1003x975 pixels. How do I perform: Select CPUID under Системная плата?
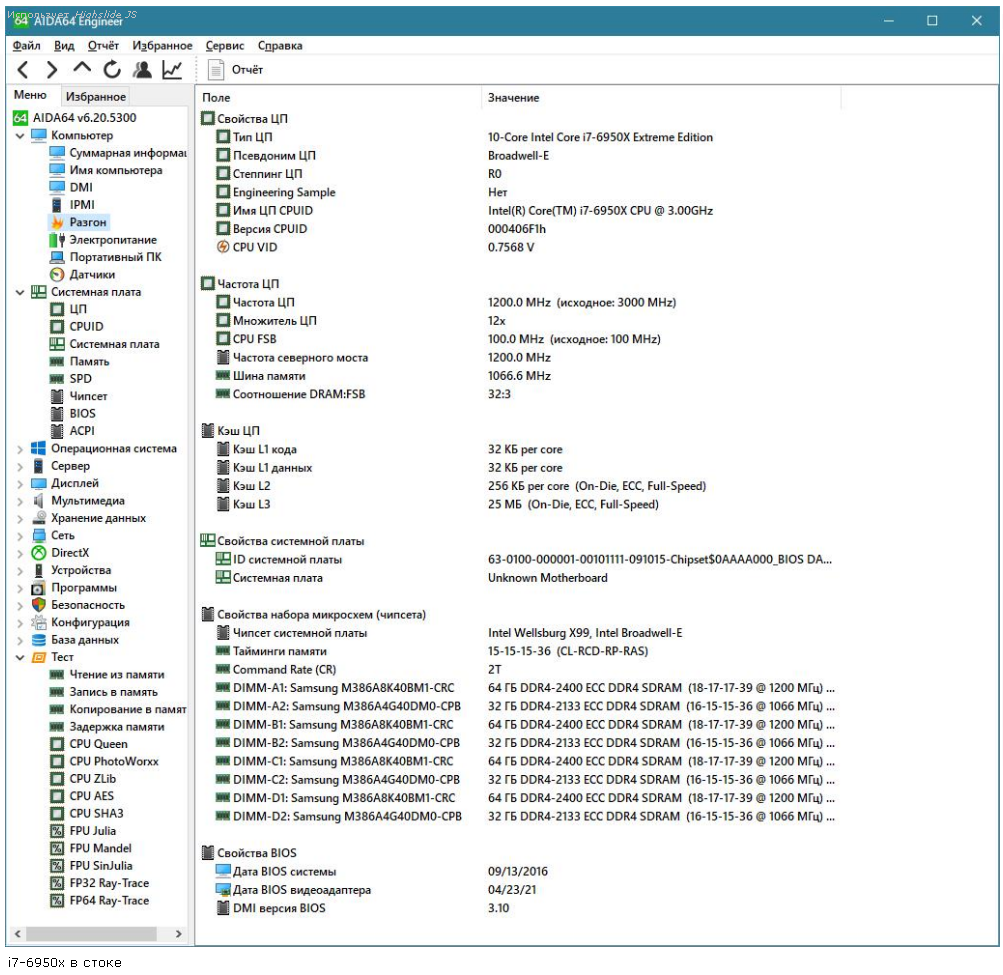(x=86, y=326)
